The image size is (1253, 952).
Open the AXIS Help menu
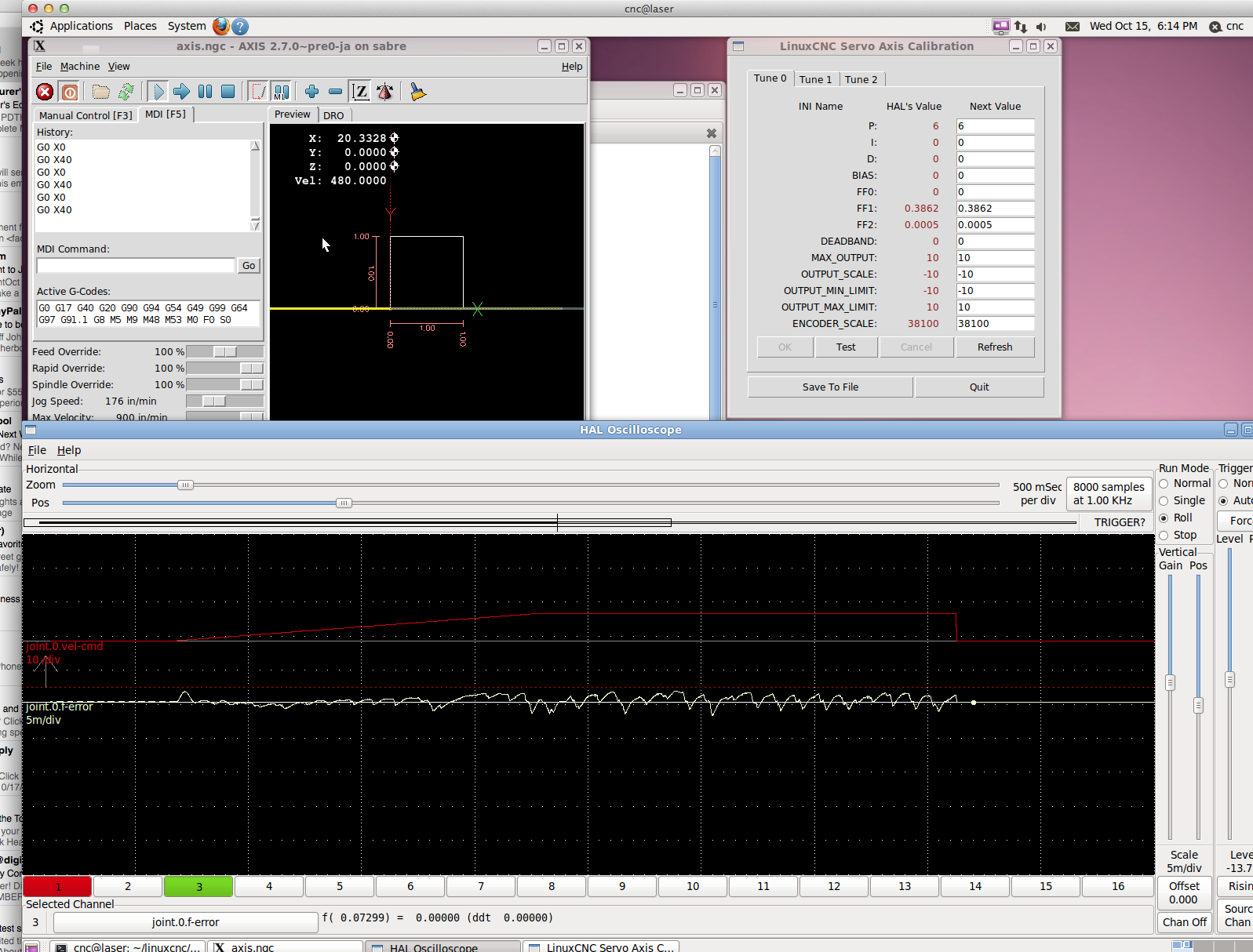pos(572,67)
